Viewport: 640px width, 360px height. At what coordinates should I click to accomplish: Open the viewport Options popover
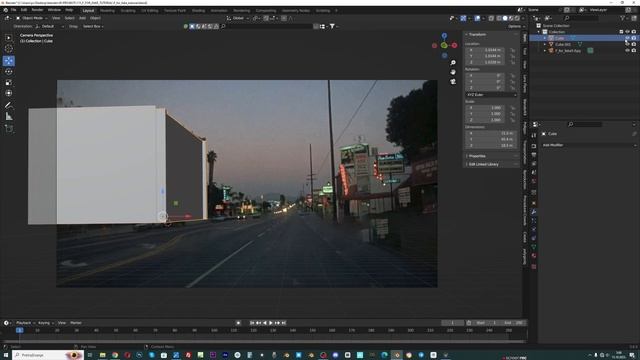(x=516, y=27)
